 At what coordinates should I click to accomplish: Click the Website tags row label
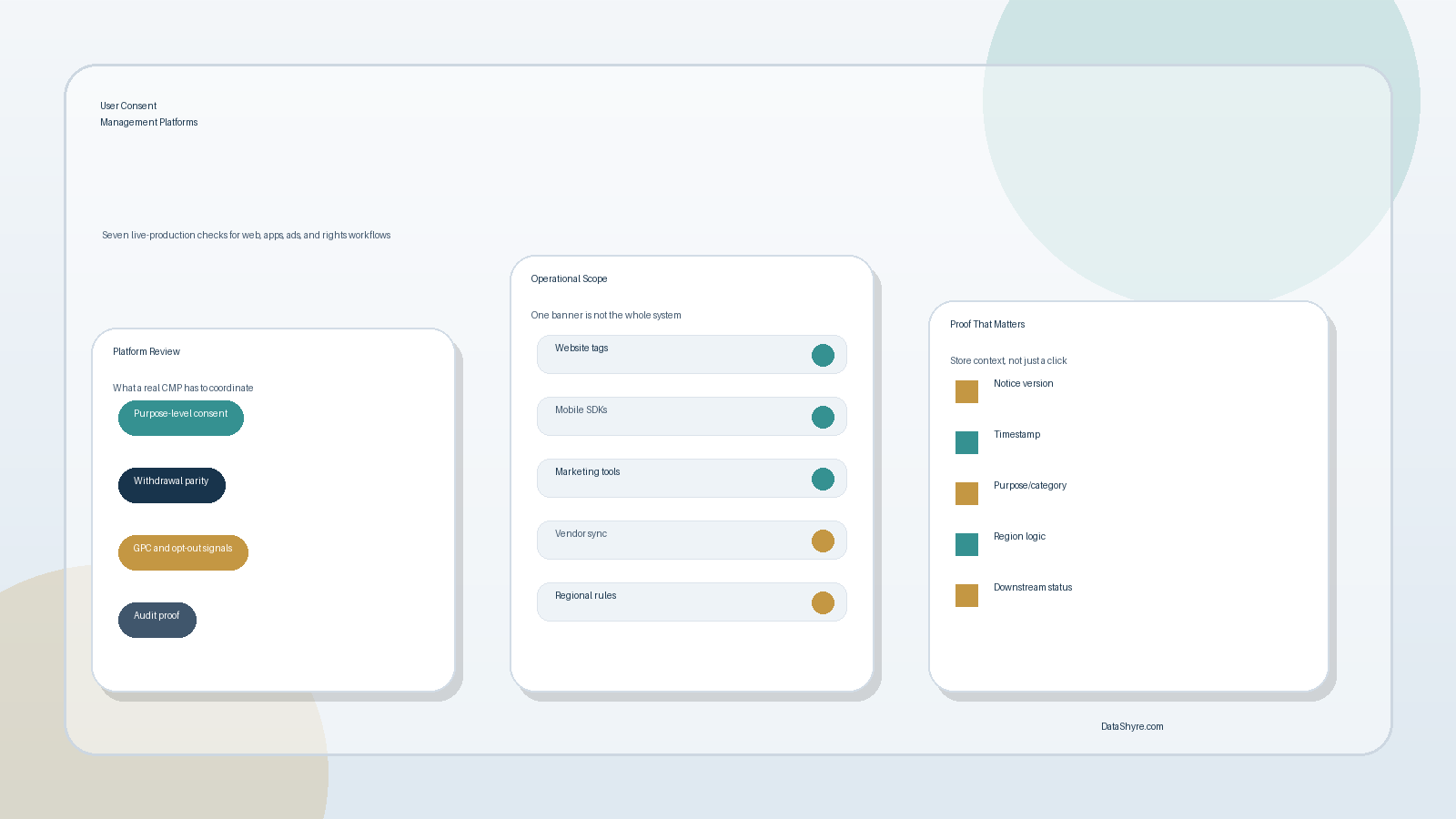(x=581, y=348)
